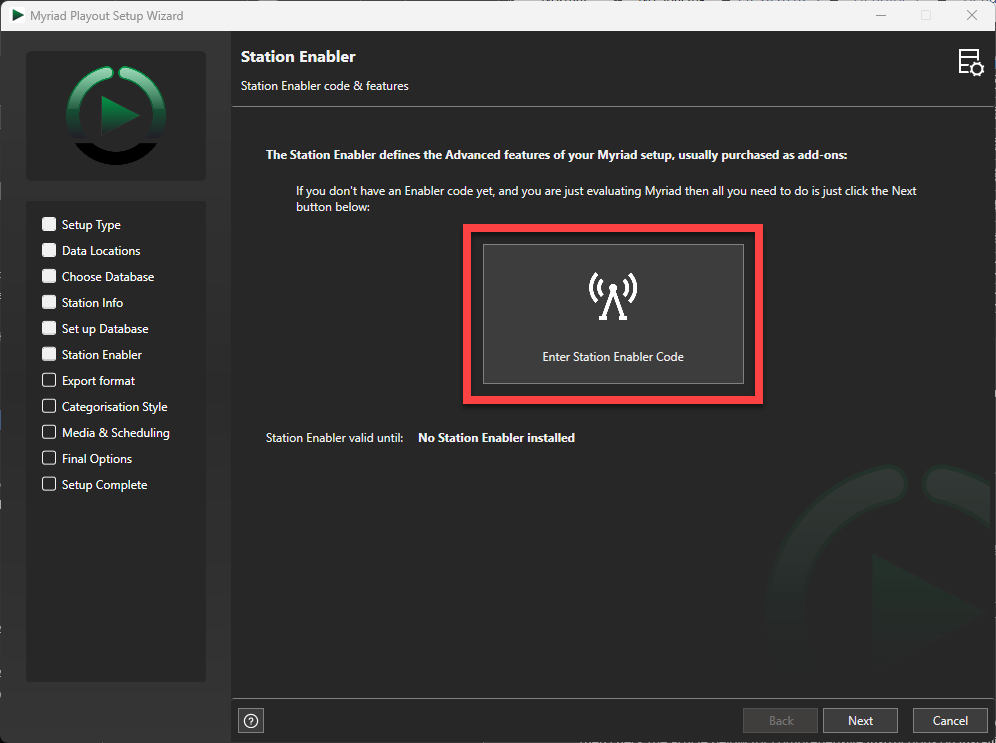Click the 'Myriad Playout Setup Wizard' window title
The height and width of the screenshot is (743, 996).
(107, 15)
